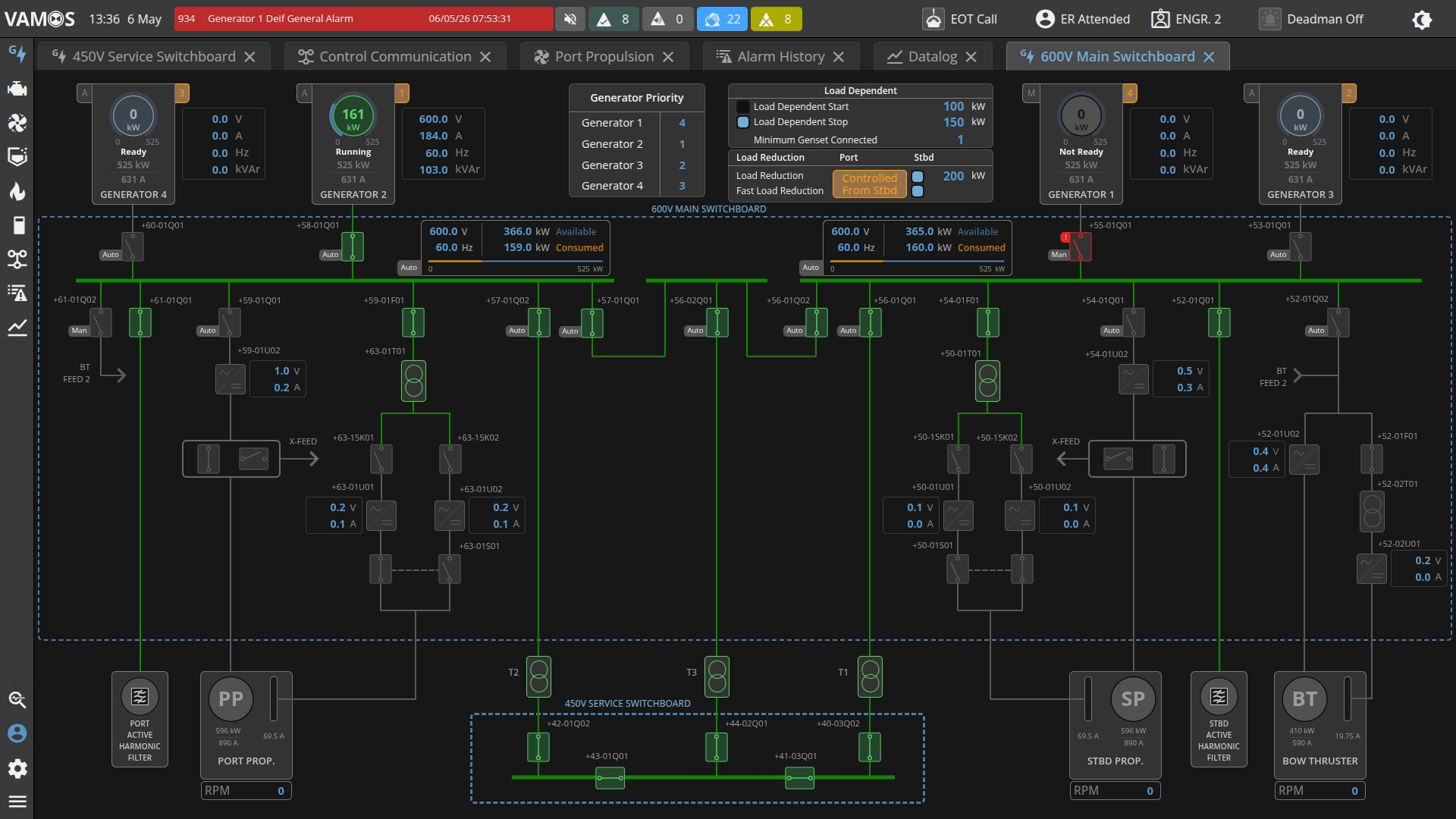1456x819 pixels.
Task: Select the Port Active Harmonic Filter icon
Action: pyautogui.click(x=140, y=696)
